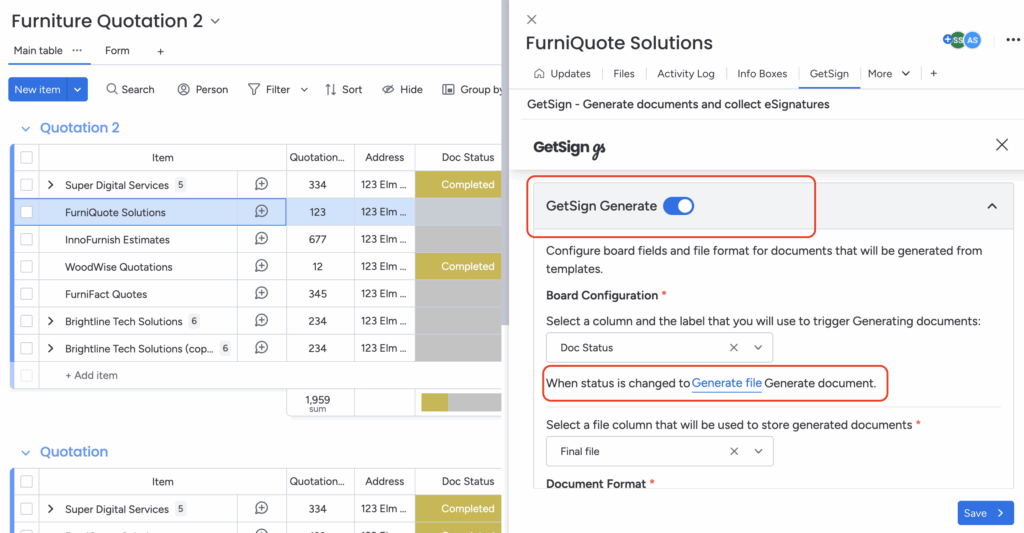Check the WoodWise Quotations row checkbox
The width and height of the screenshot is (1024, 533).
(x=26, y=266)
